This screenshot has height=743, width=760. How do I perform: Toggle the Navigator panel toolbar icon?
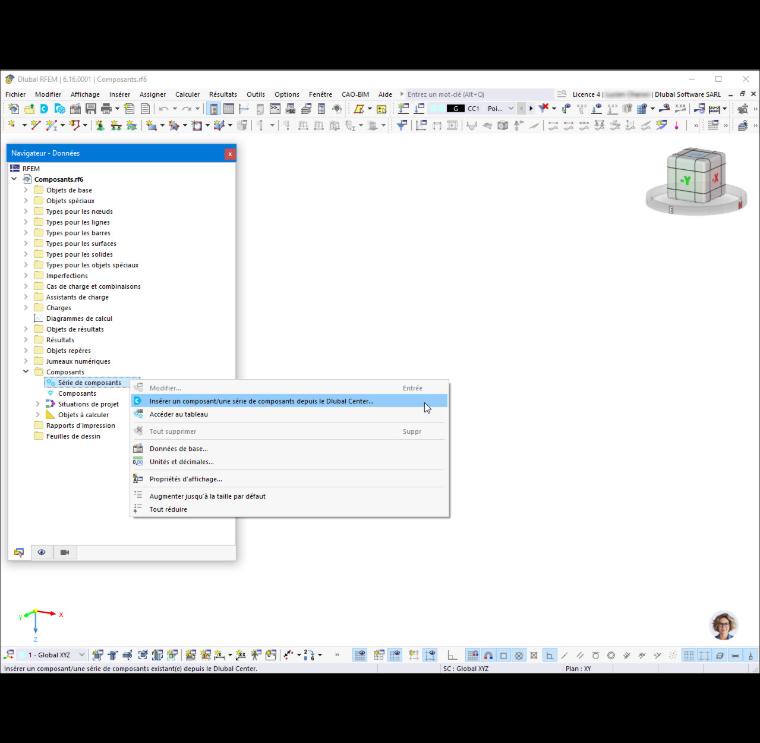point(213,109)
